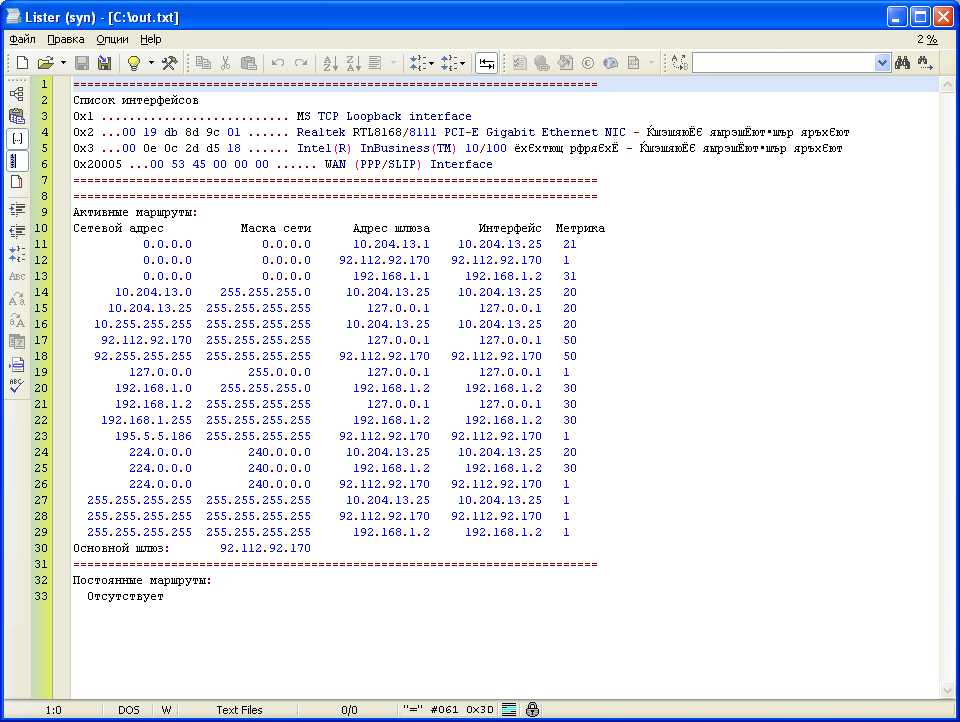Click the ABC checkmark spell-check icon
This screenshot has height=722, width=960.
17,386
